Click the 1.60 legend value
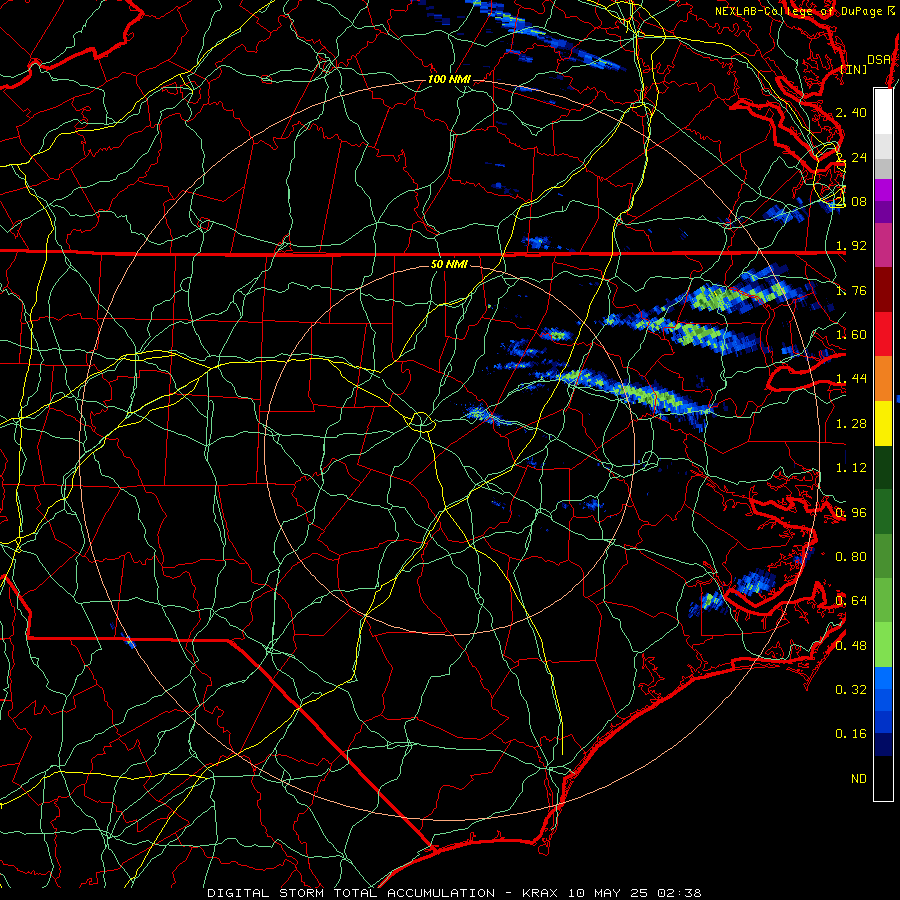 coord(851,335)
